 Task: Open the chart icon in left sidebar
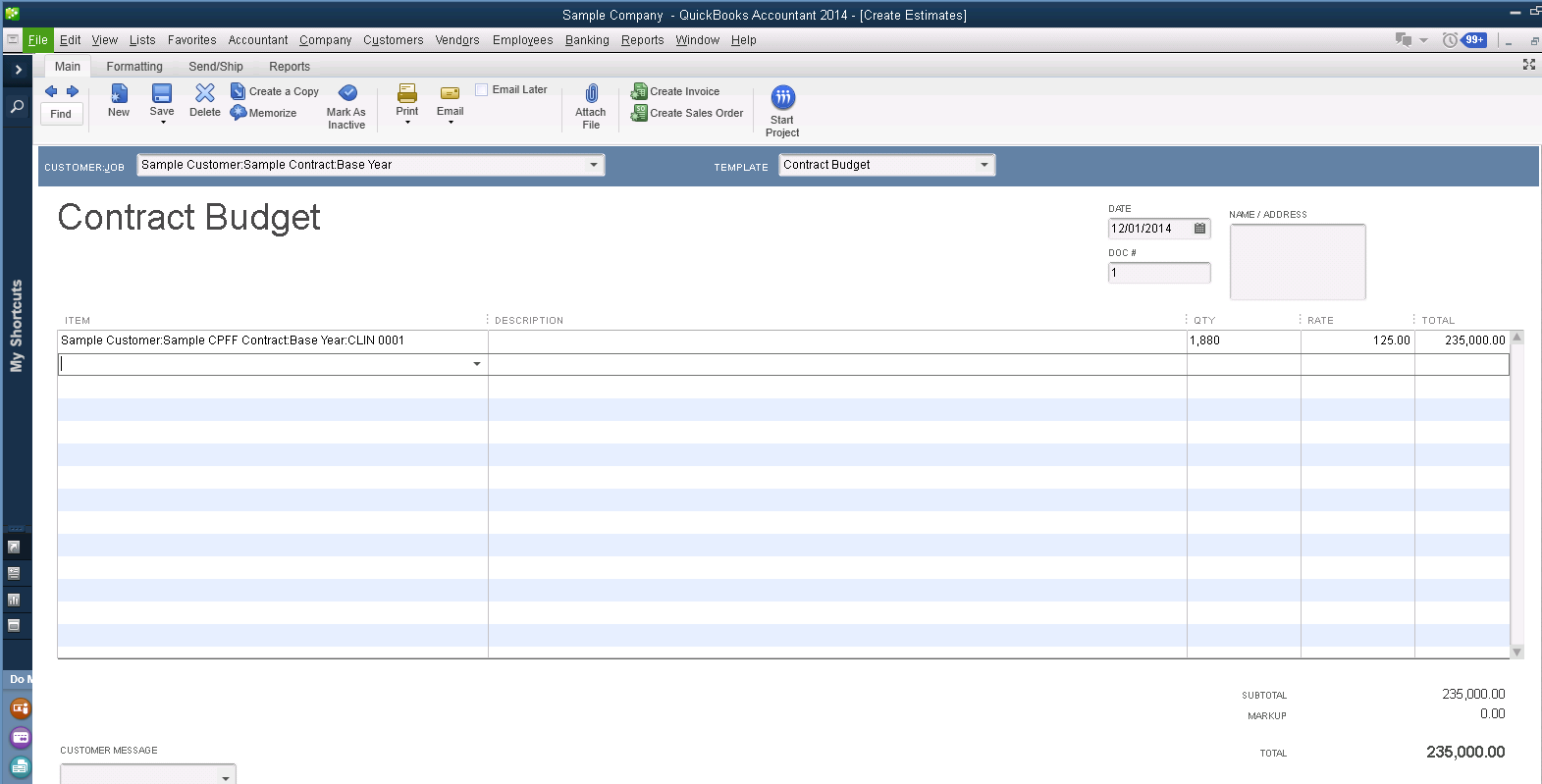[14, 599]
